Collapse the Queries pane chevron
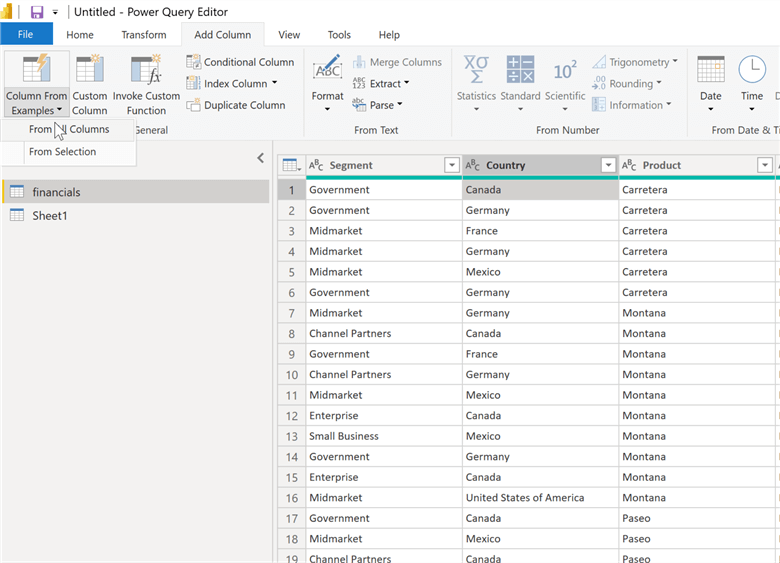This screenshot has height=563, width=780. coord(261,158)
